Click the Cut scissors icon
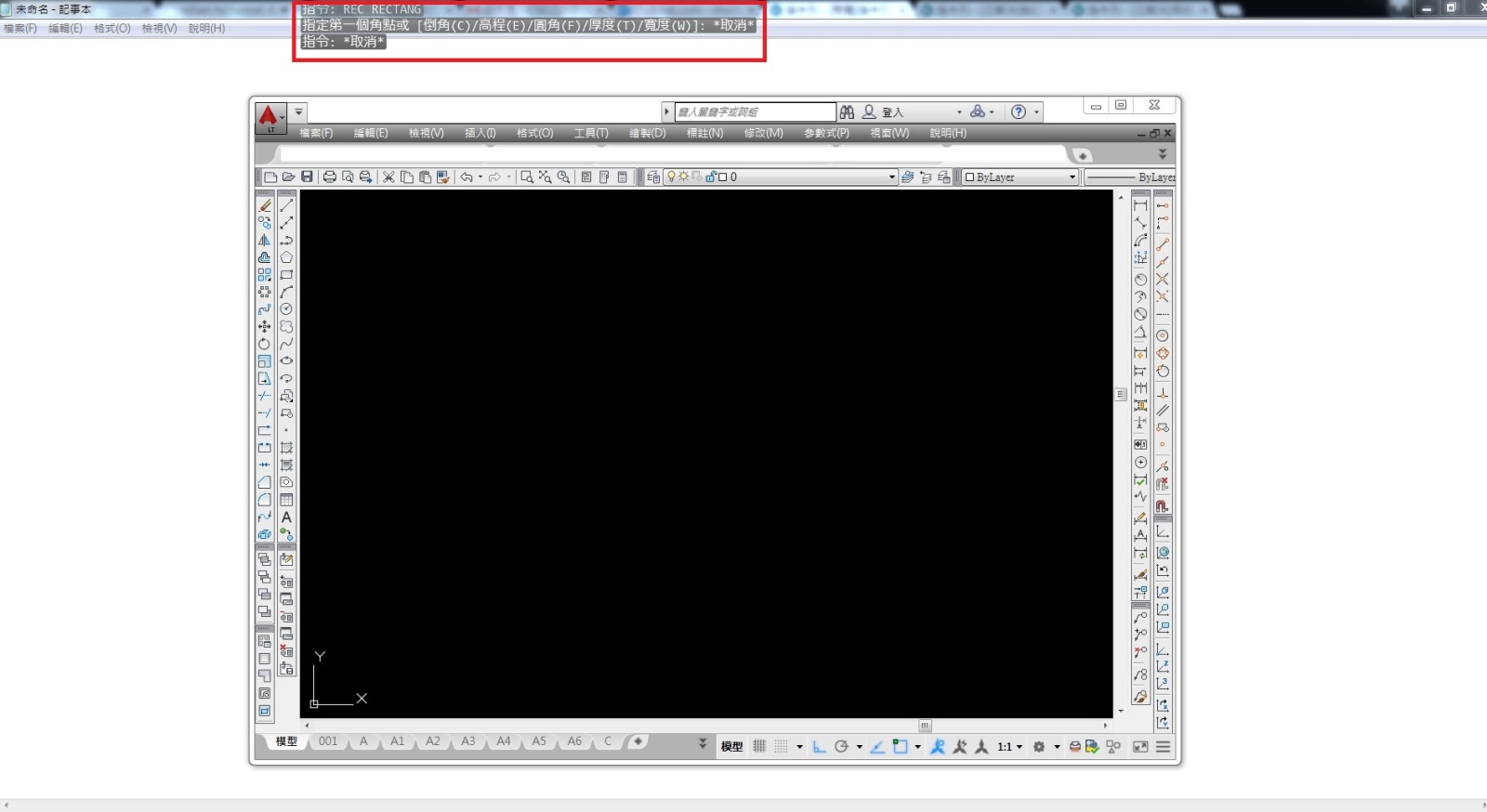 388,177
